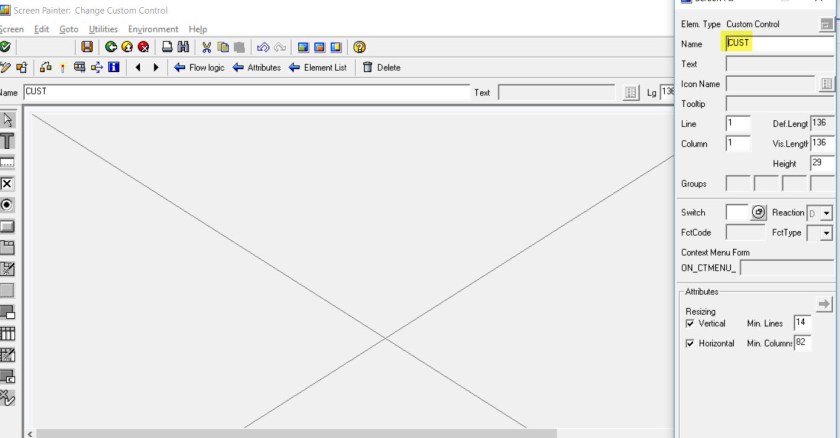Copy using the Copy icon
The image size is (840, 438).
pos(223,47)
